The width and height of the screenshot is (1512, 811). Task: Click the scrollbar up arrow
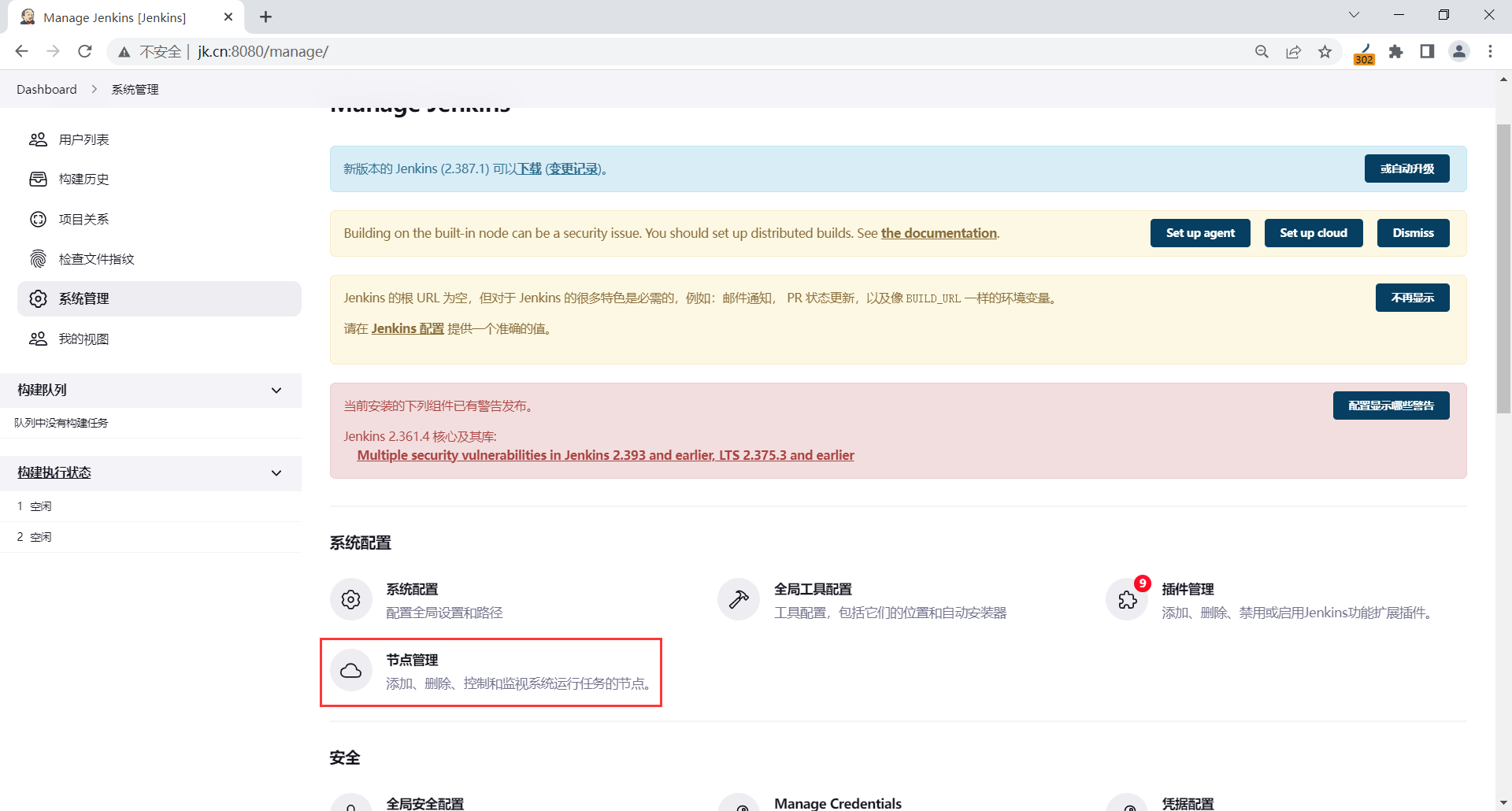tap(1503, 79)
